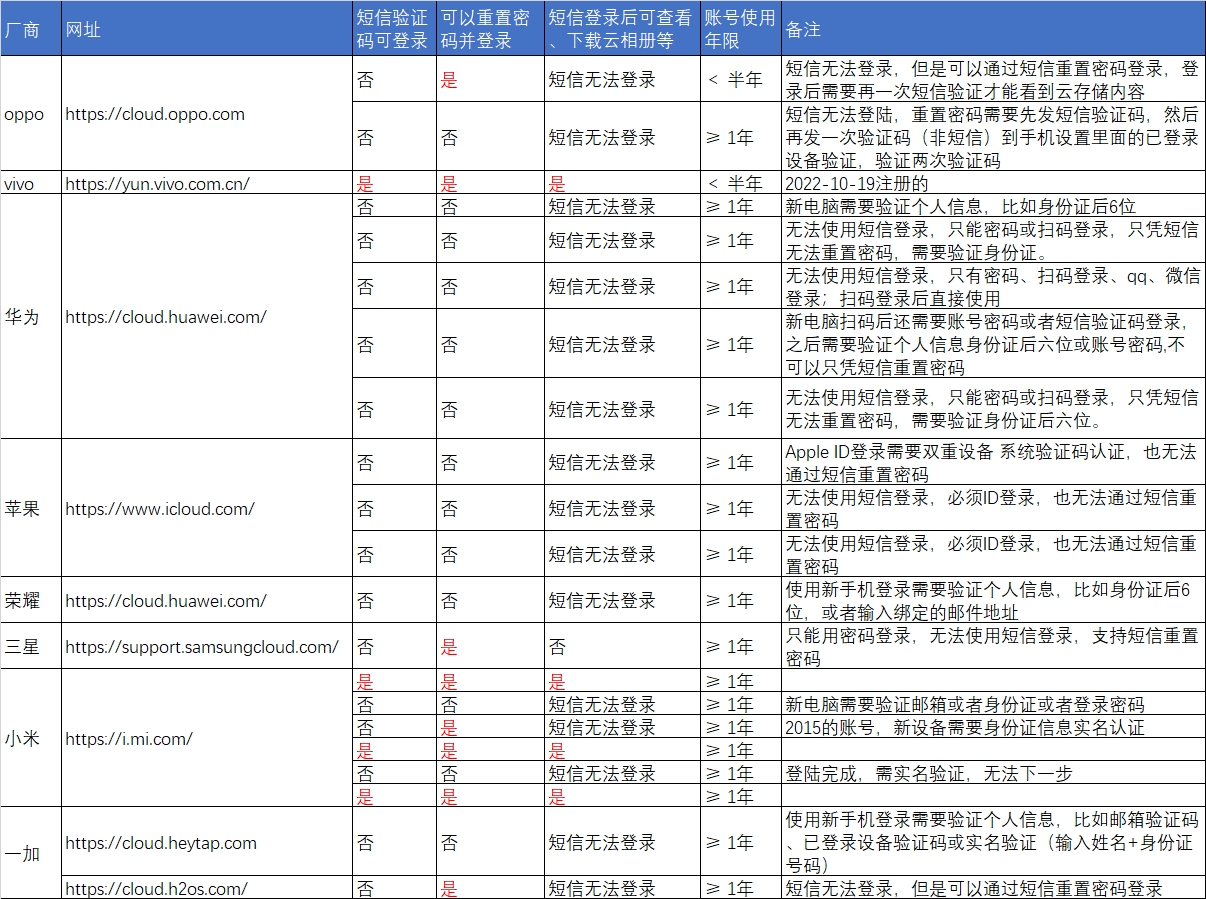This screenshot has width=1206, height=899.
Task: Select the 一加 remark mentioning 邮箱验证码 and 实名验证
Action: [992, 842]
